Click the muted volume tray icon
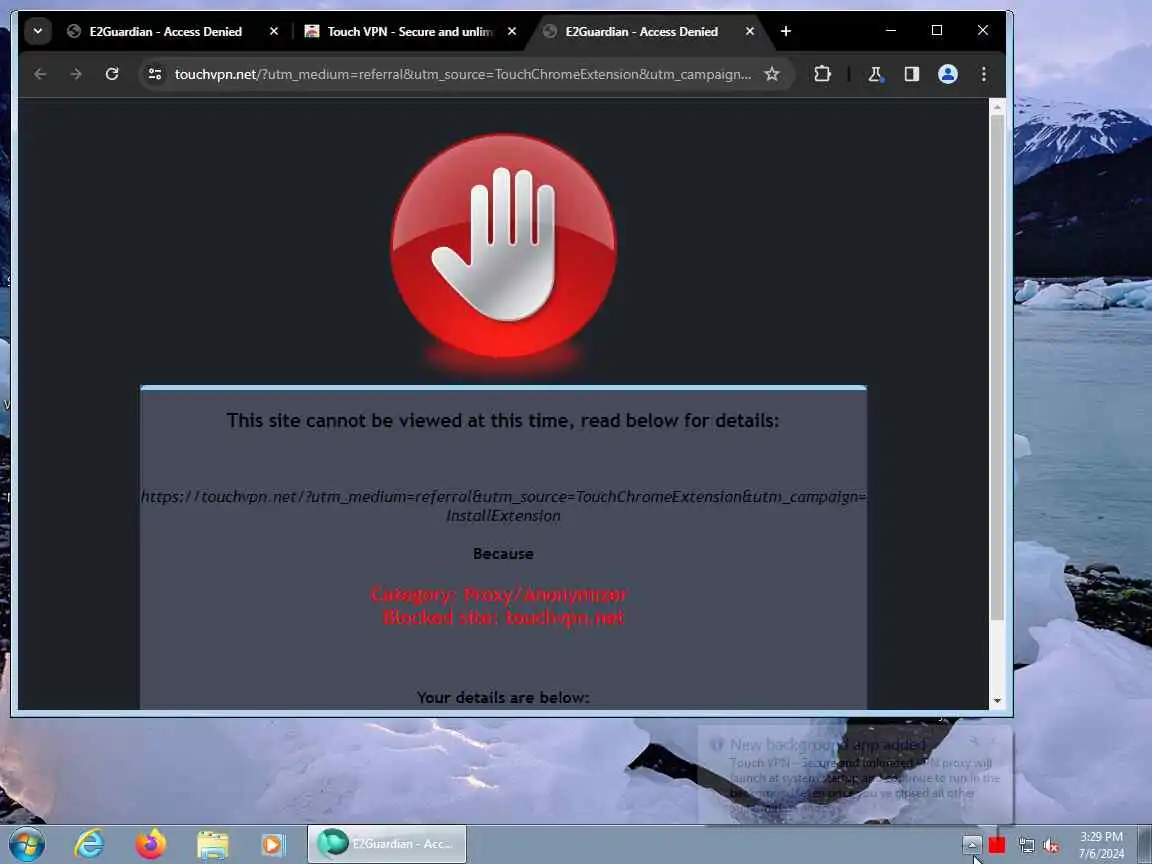This screenshot has height=864, width=1152. [1051, 846]
